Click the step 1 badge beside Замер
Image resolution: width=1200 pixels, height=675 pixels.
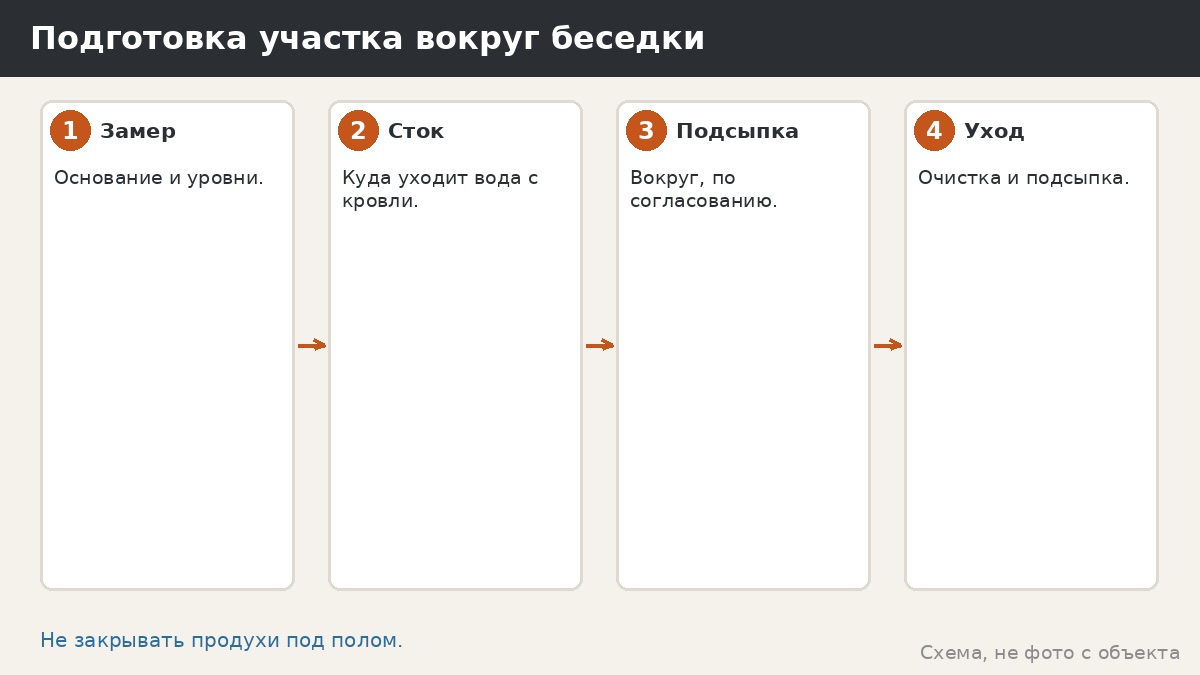[70, 131]
